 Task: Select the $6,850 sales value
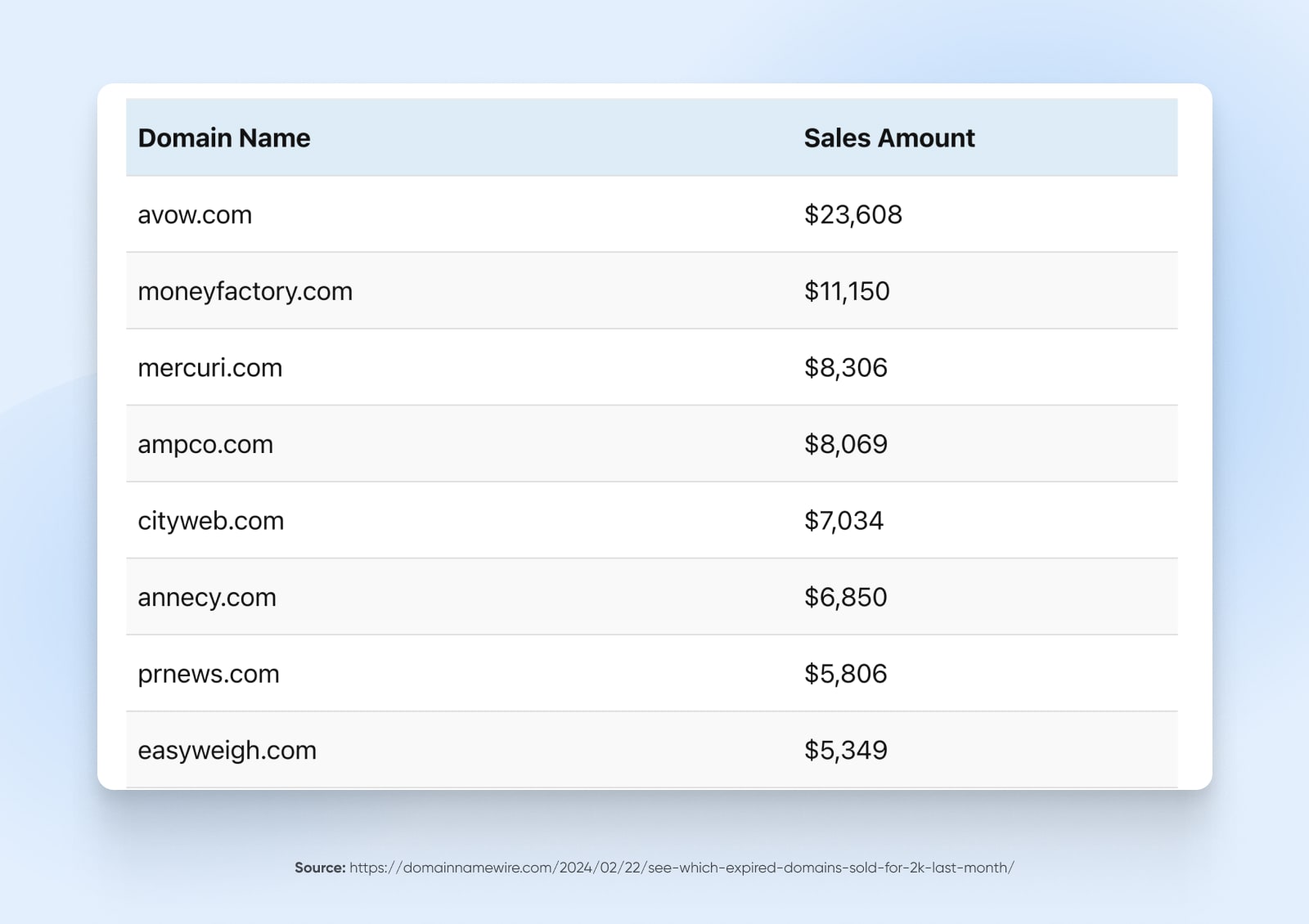[x=845, y=597]
